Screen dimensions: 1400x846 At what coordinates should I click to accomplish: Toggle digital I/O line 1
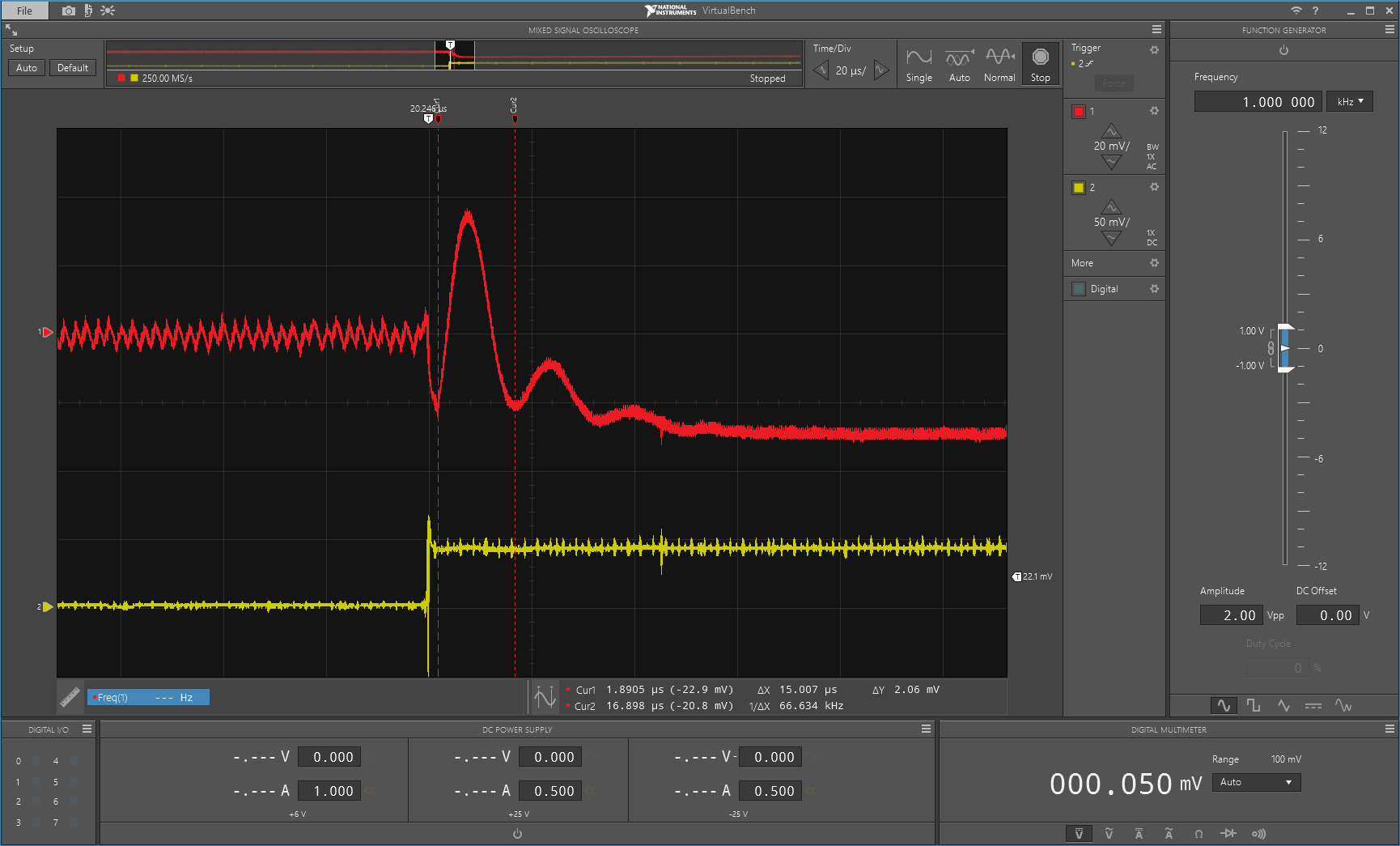click(36, 782)
